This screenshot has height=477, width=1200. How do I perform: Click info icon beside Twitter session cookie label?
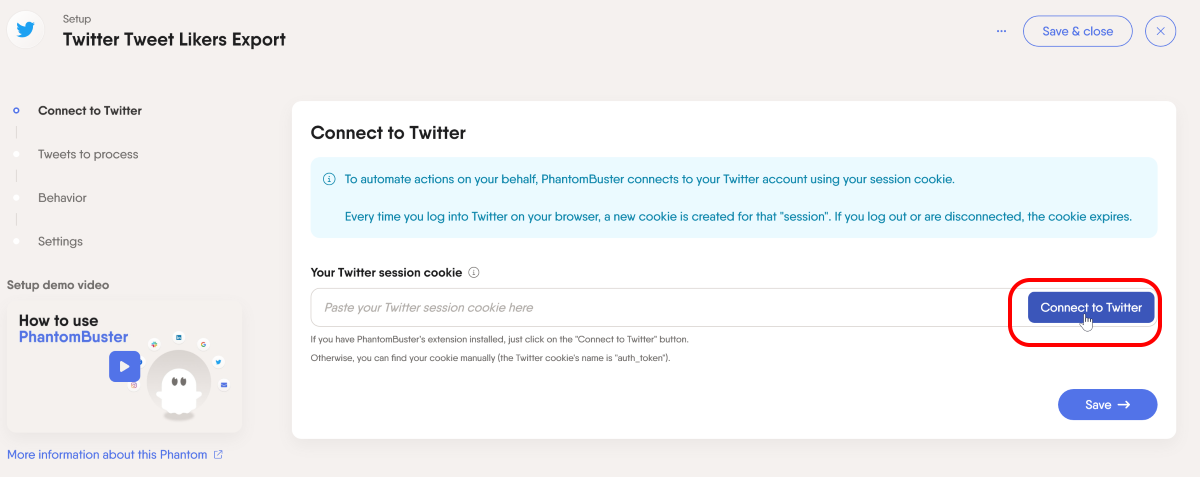[x=474, y=272]
